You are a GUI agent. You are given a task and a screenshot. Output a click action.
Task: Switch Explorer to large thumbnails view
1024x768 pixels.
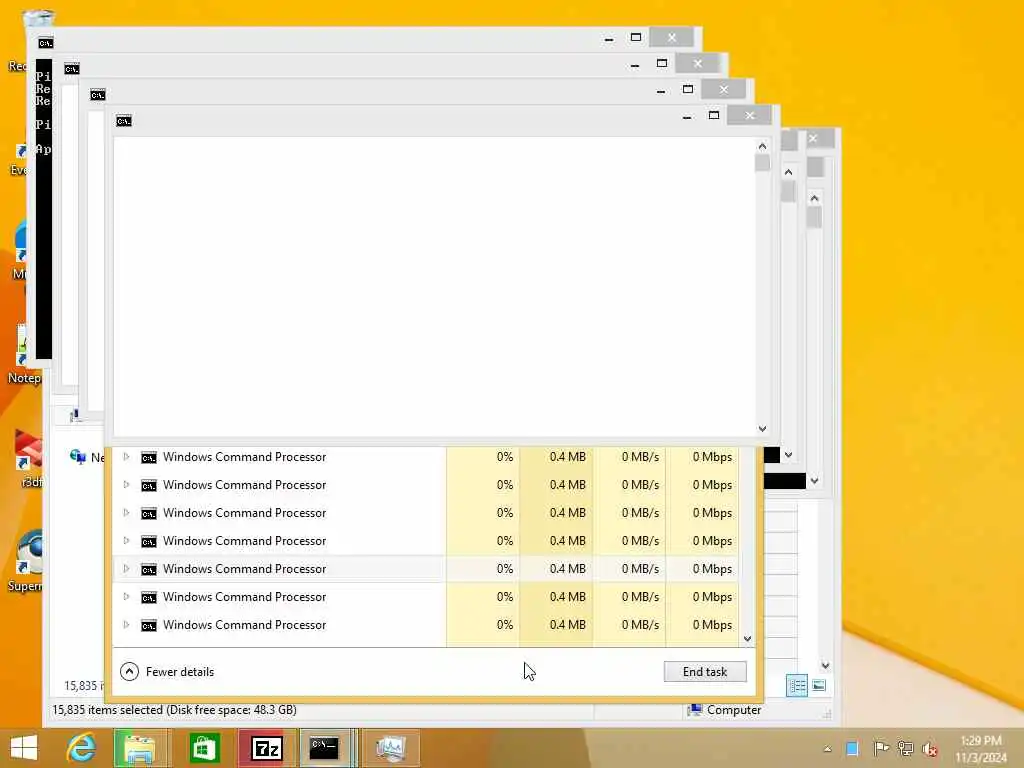tap(818, 686)
